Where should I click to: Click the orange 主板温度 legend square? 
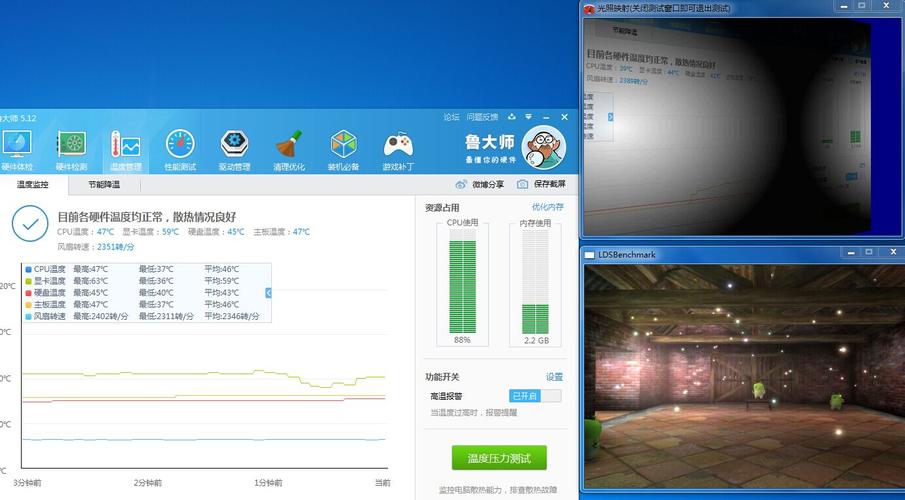pyautogui.click(x=28, y=305)
